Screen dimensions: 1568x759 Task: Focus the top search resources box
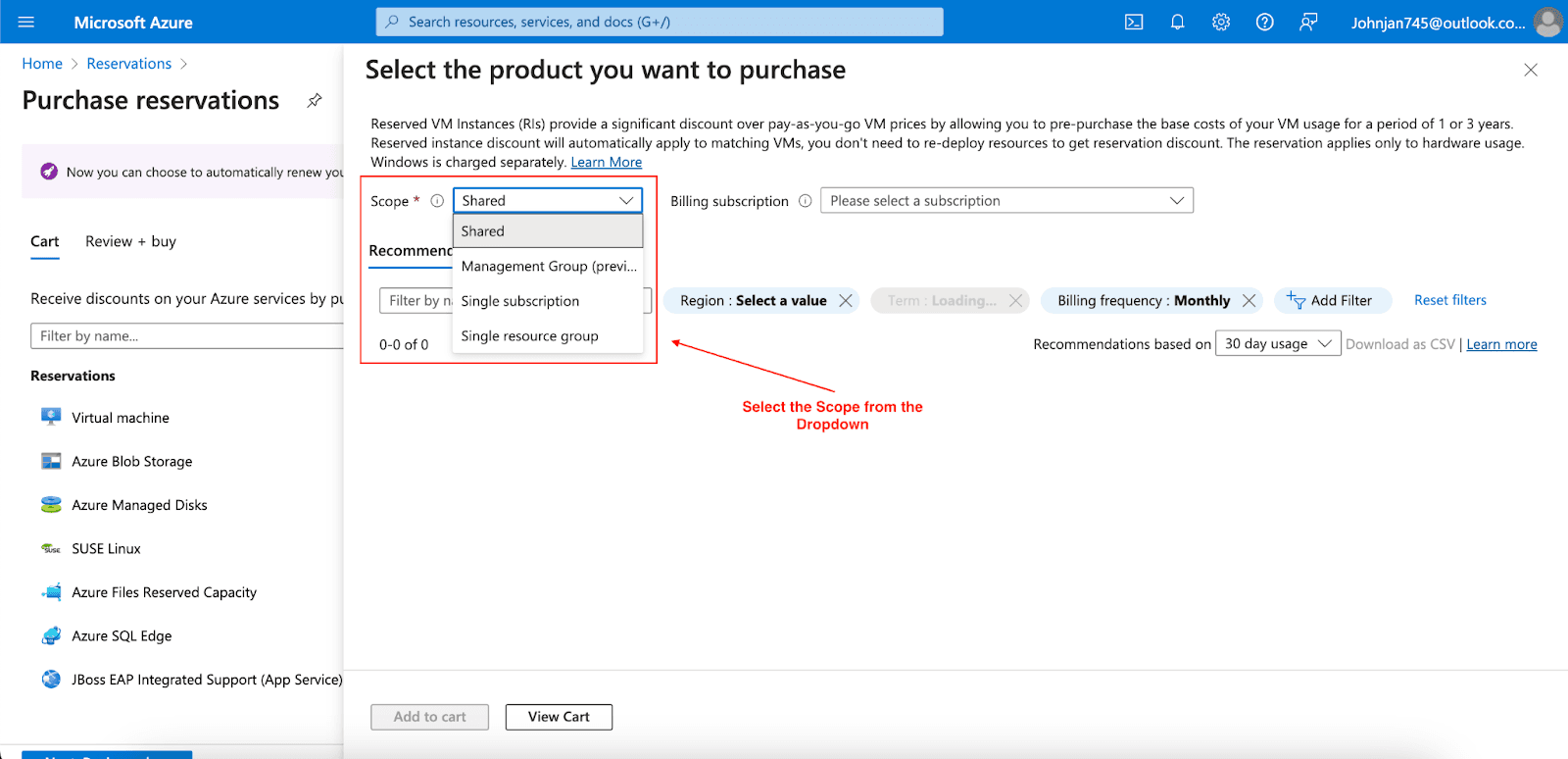(x=660, y=22)
